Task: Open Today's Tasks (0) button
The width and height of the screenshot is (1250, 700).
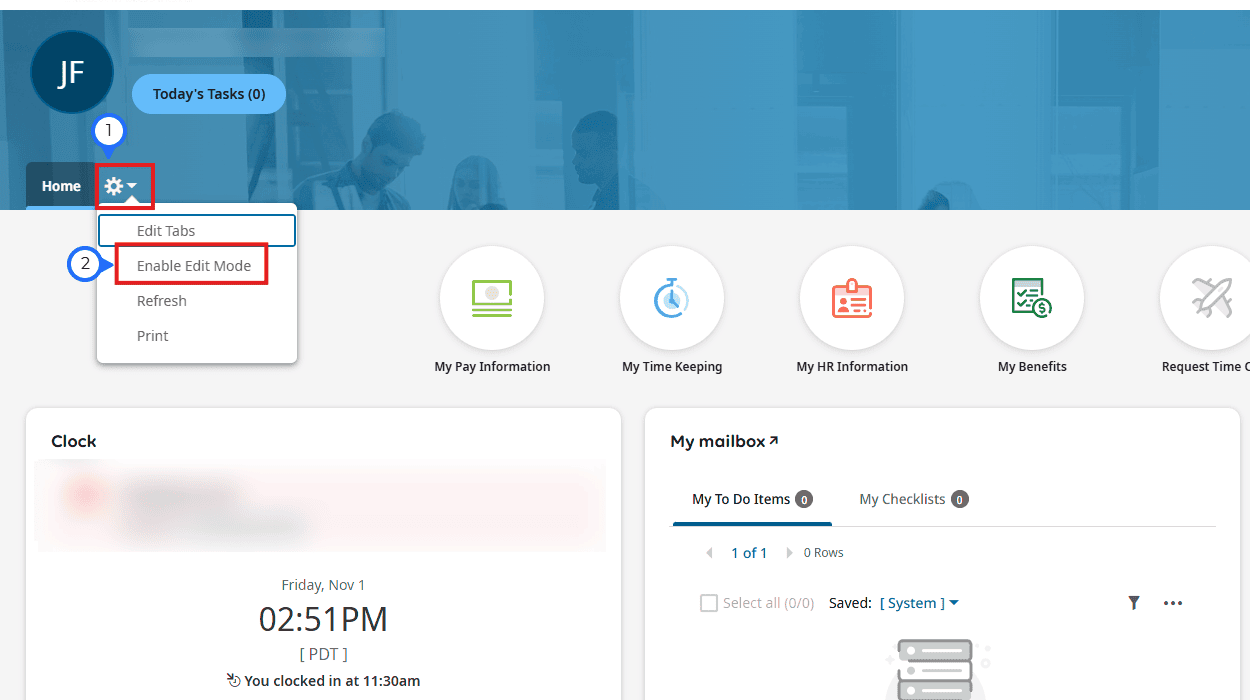Action: [x=209, y=94]
